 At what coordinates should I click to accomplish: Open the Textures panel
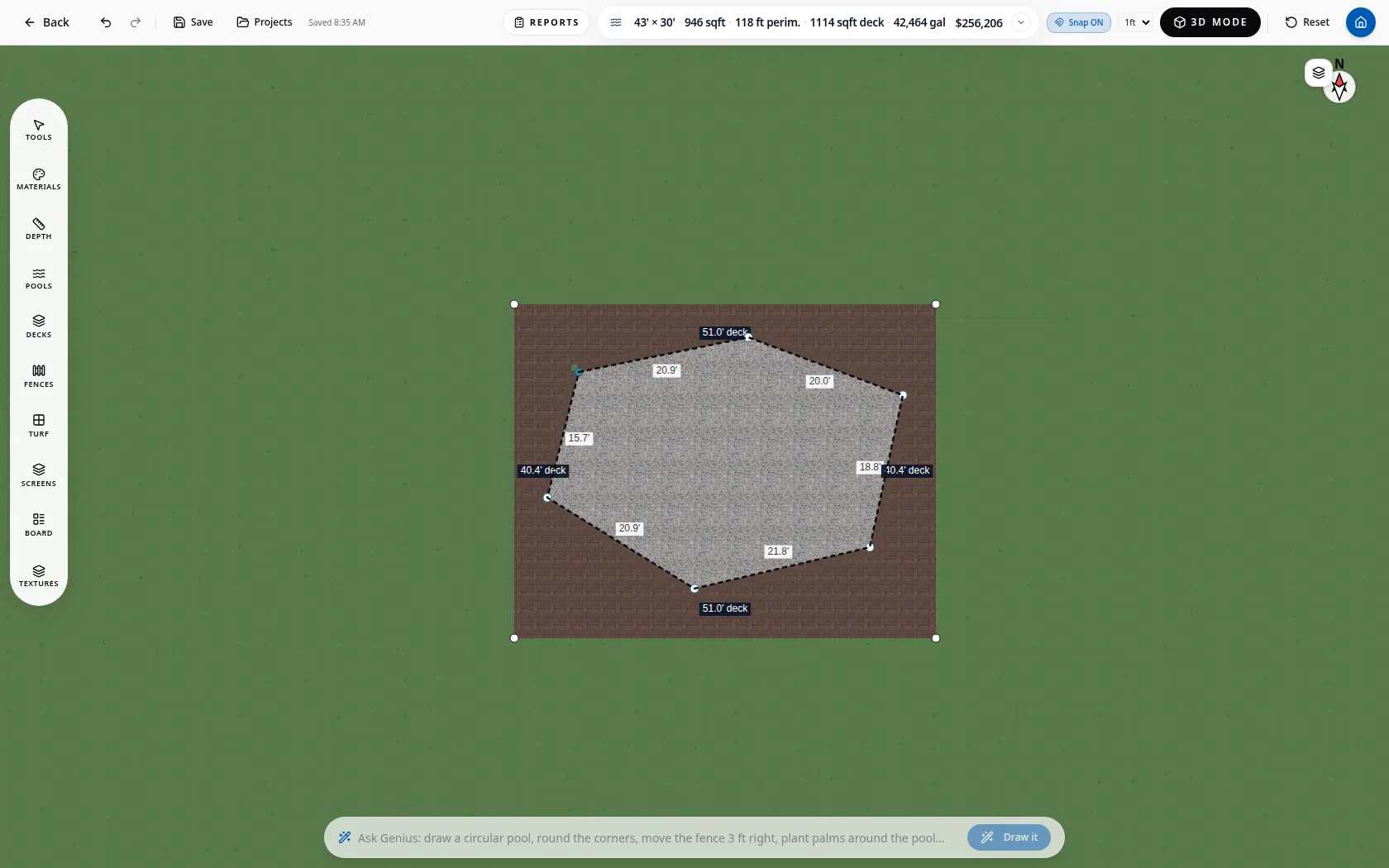[39, 576]
